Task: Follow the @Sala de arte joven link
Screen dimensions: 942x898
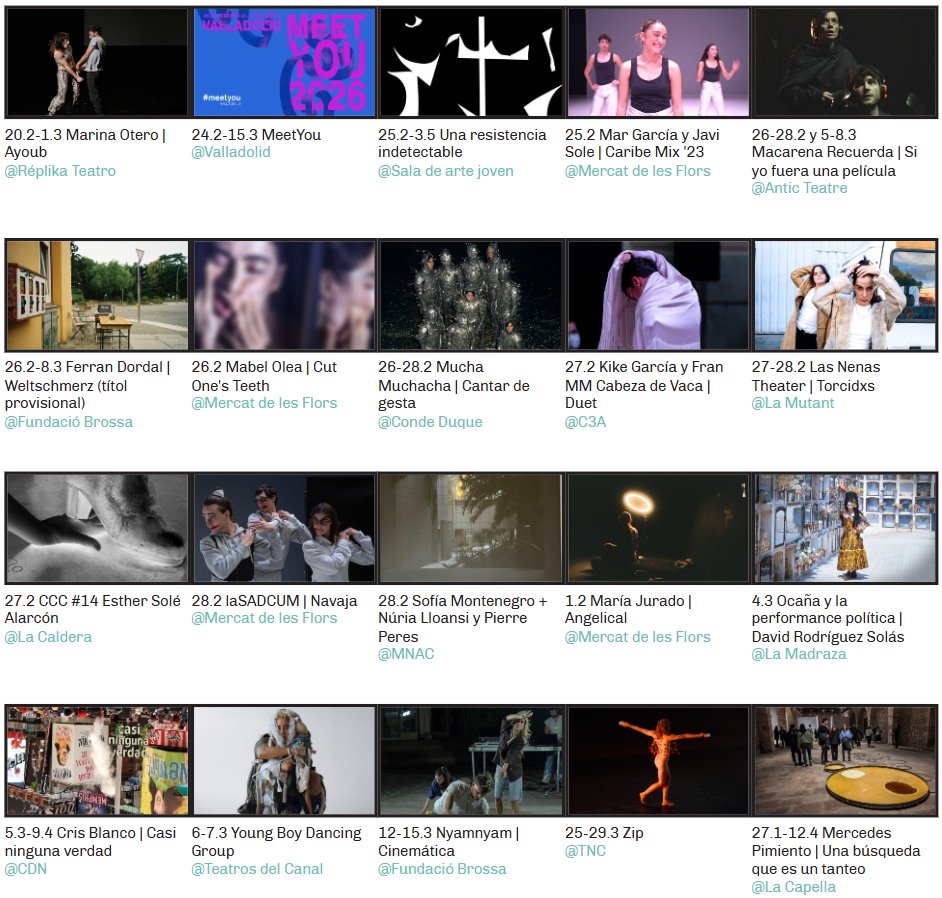Action: pyautogui.click(x=446, y=171)
